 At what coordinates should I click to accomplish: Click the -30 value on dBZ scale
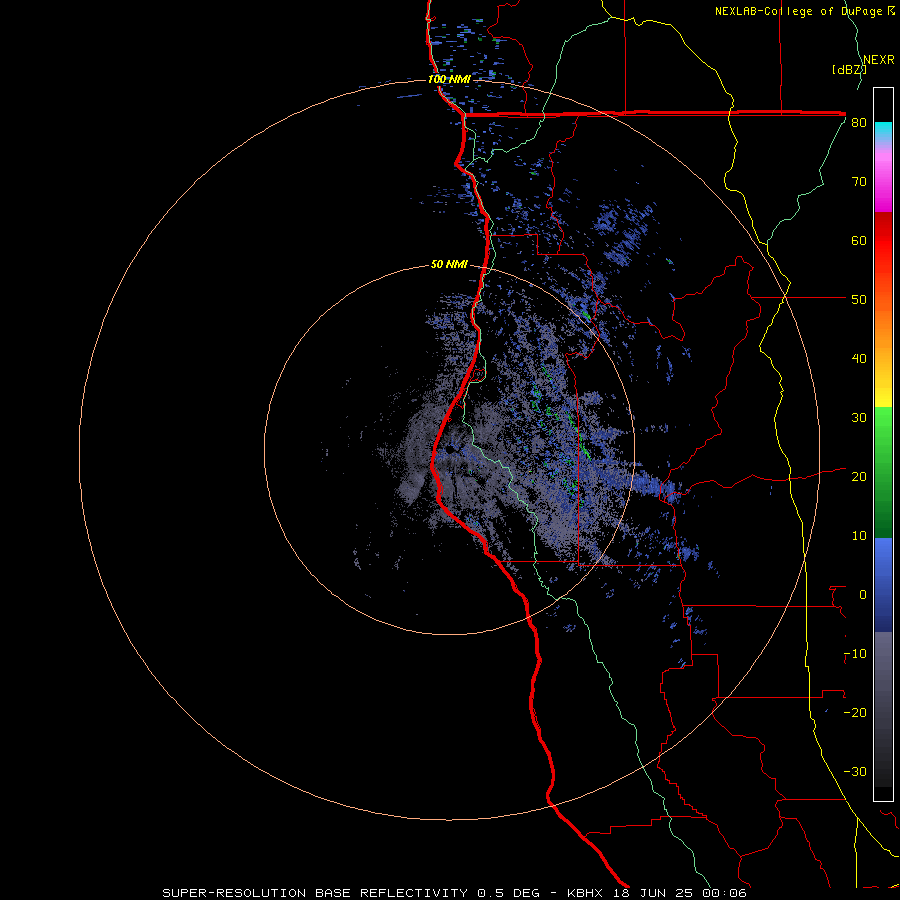tap(855, 772)
